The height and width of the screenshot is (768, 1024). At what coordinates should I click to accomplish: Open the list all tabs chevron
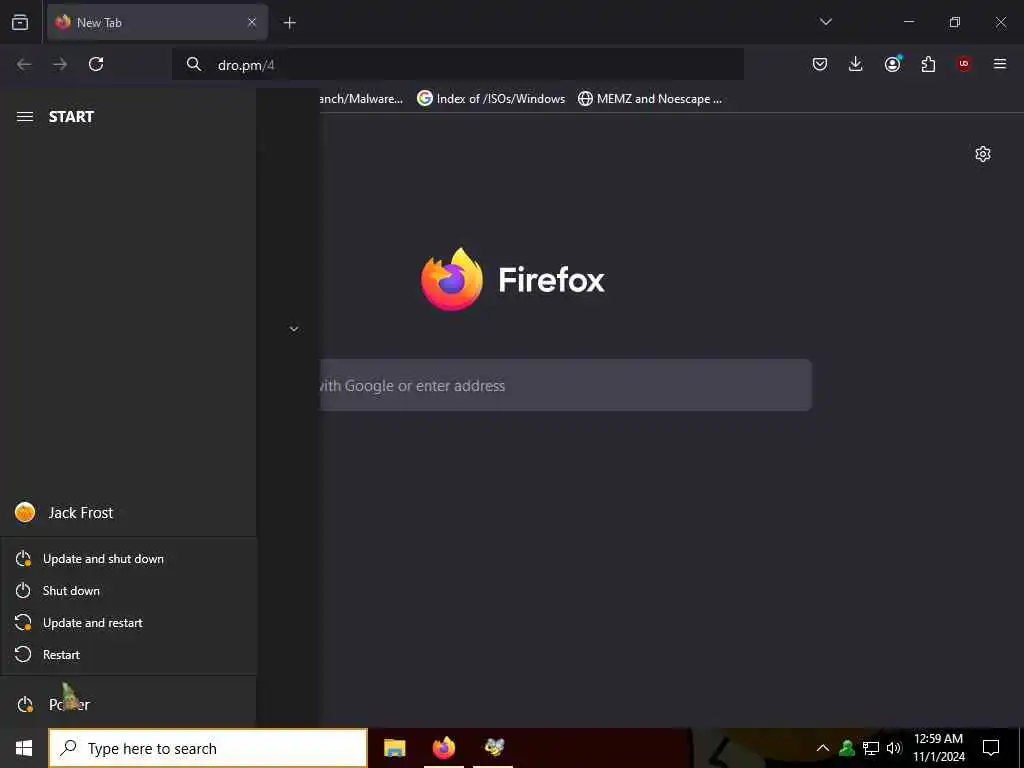[825, 22]
